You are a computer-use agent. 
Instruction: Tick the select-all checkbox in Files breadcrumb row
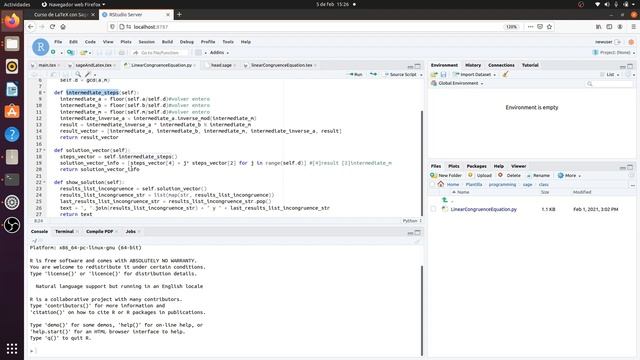point(433,184)
